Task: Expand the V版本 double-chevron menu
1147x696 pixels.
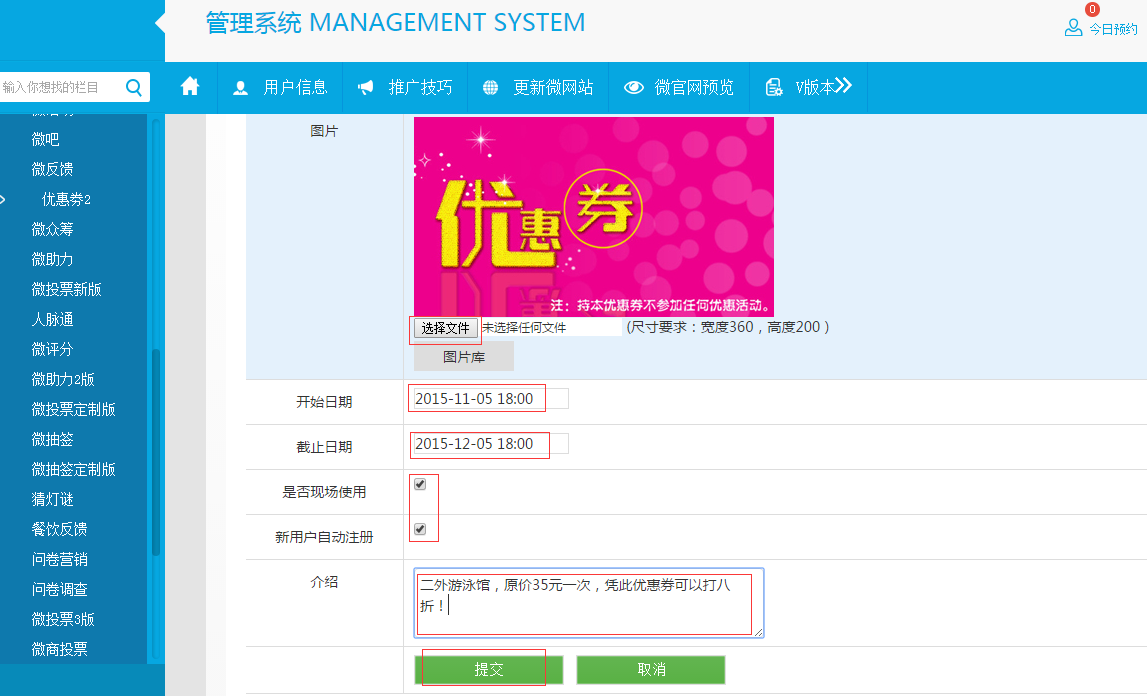Action: pyautogui.click(x=843, y=86)
